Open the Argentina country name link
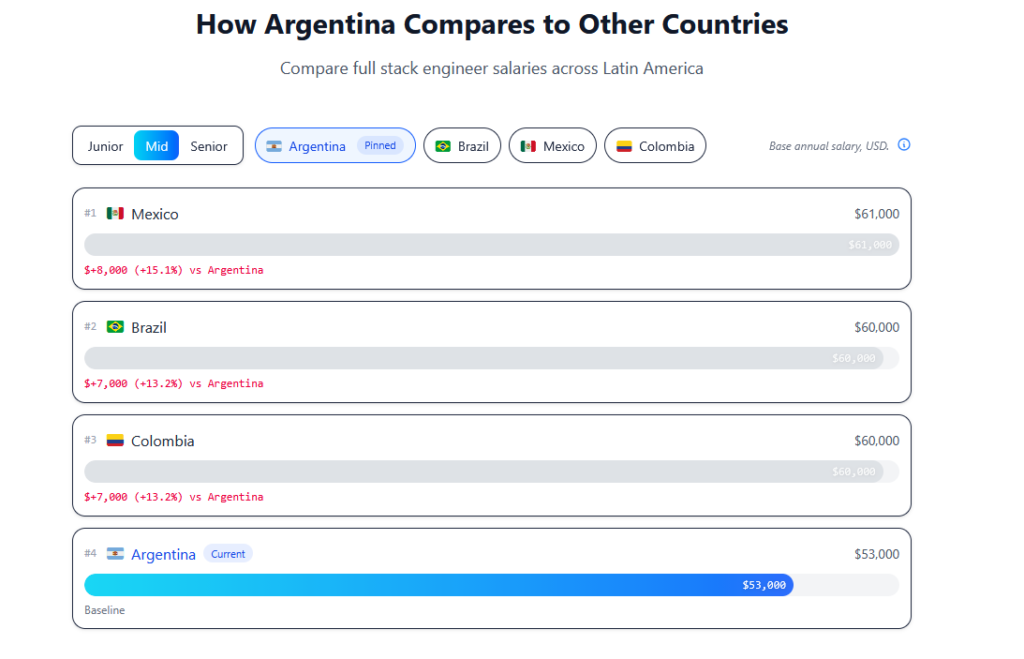The image size is (1024, 659). point(163,554)
